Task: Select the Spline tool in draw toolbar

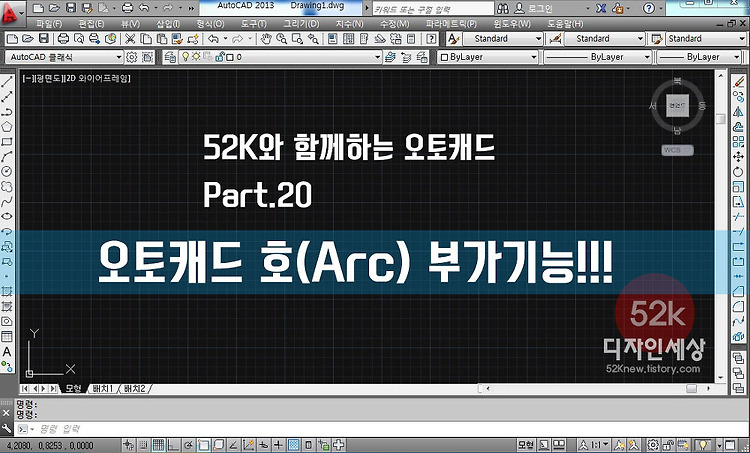Action: coord(7,201)
